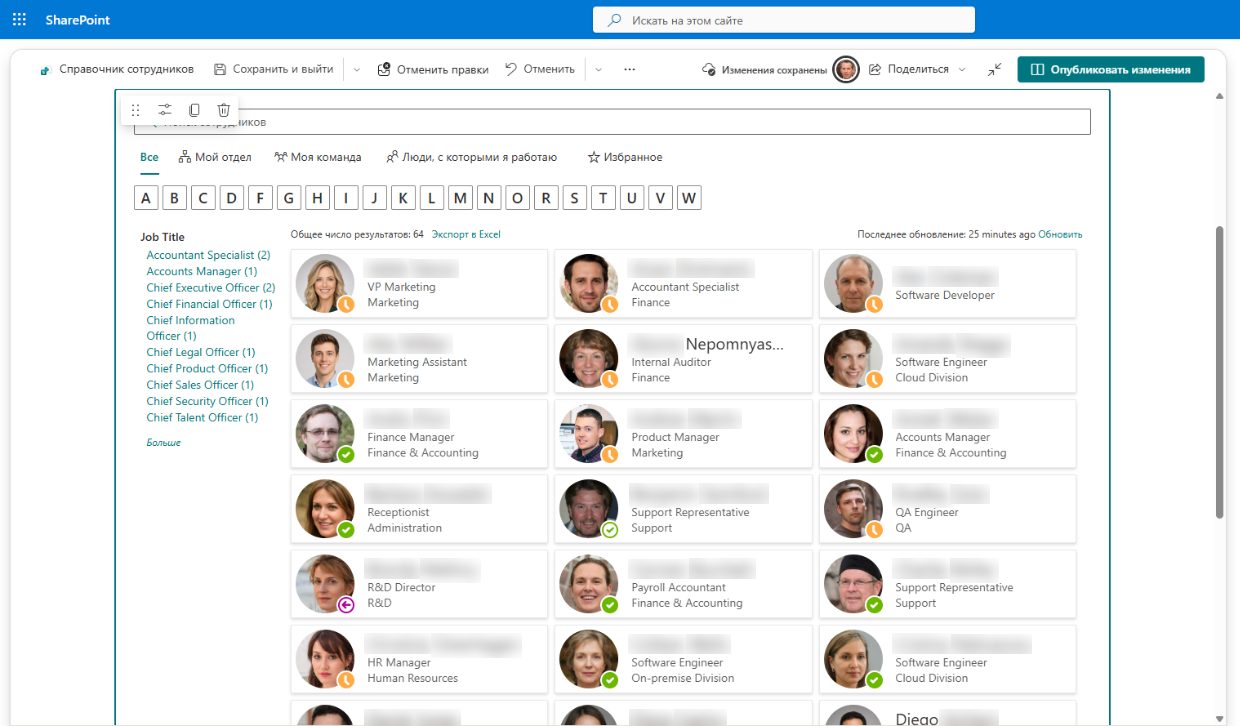Duplicate the employee directory web part
This screenshot has height=726, width=1240.
tap(194, 110)
